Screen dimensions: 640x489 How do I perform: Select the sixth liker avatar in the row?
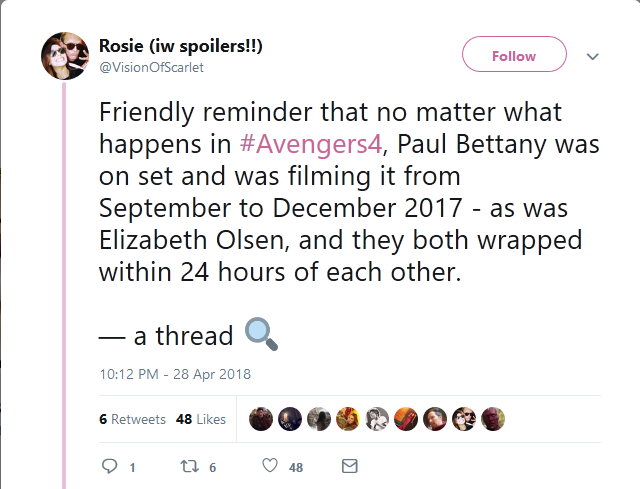(406, 419)
